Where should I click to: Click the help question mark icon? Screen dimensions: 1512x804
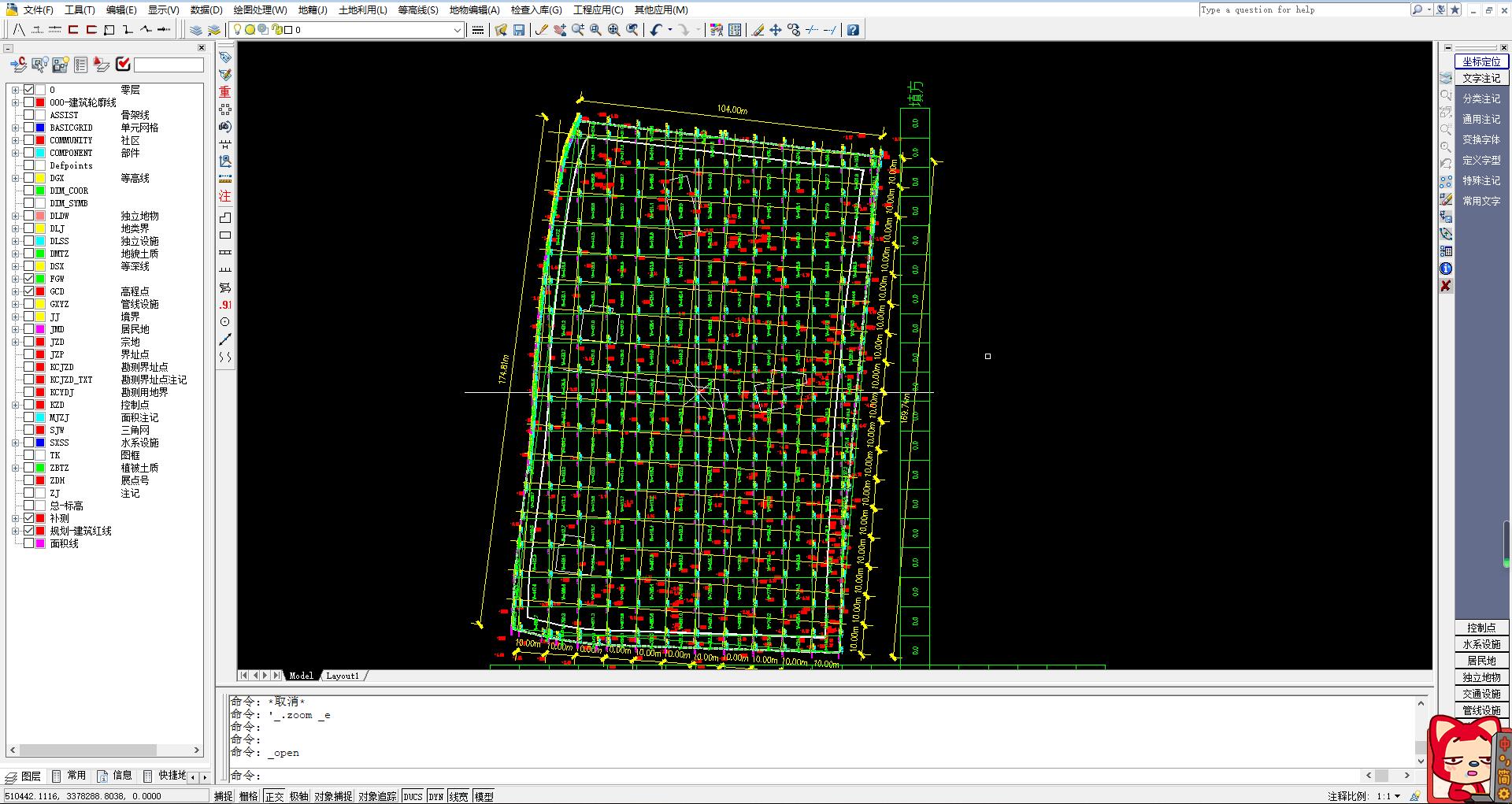coord(853,30)
